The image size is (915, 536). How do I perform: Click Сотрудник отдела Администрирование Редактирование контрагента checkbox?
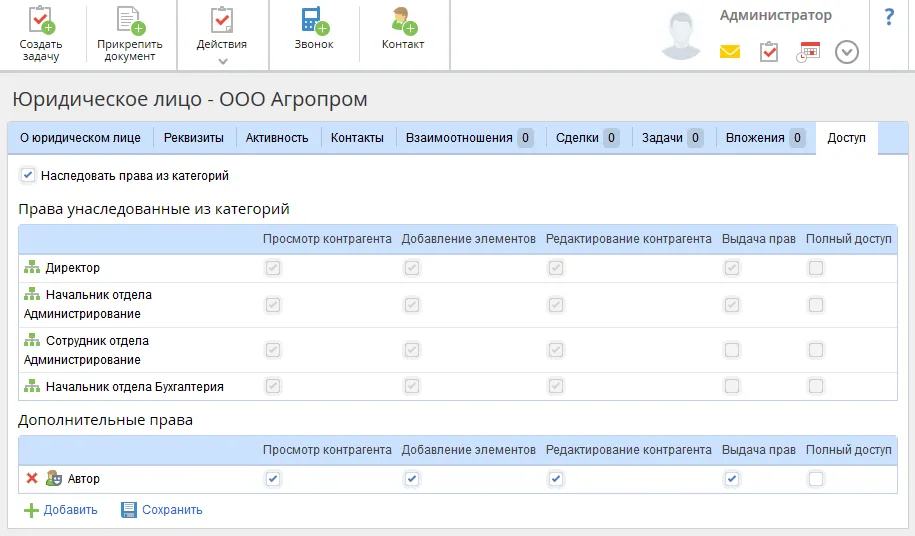coord(556,350)
